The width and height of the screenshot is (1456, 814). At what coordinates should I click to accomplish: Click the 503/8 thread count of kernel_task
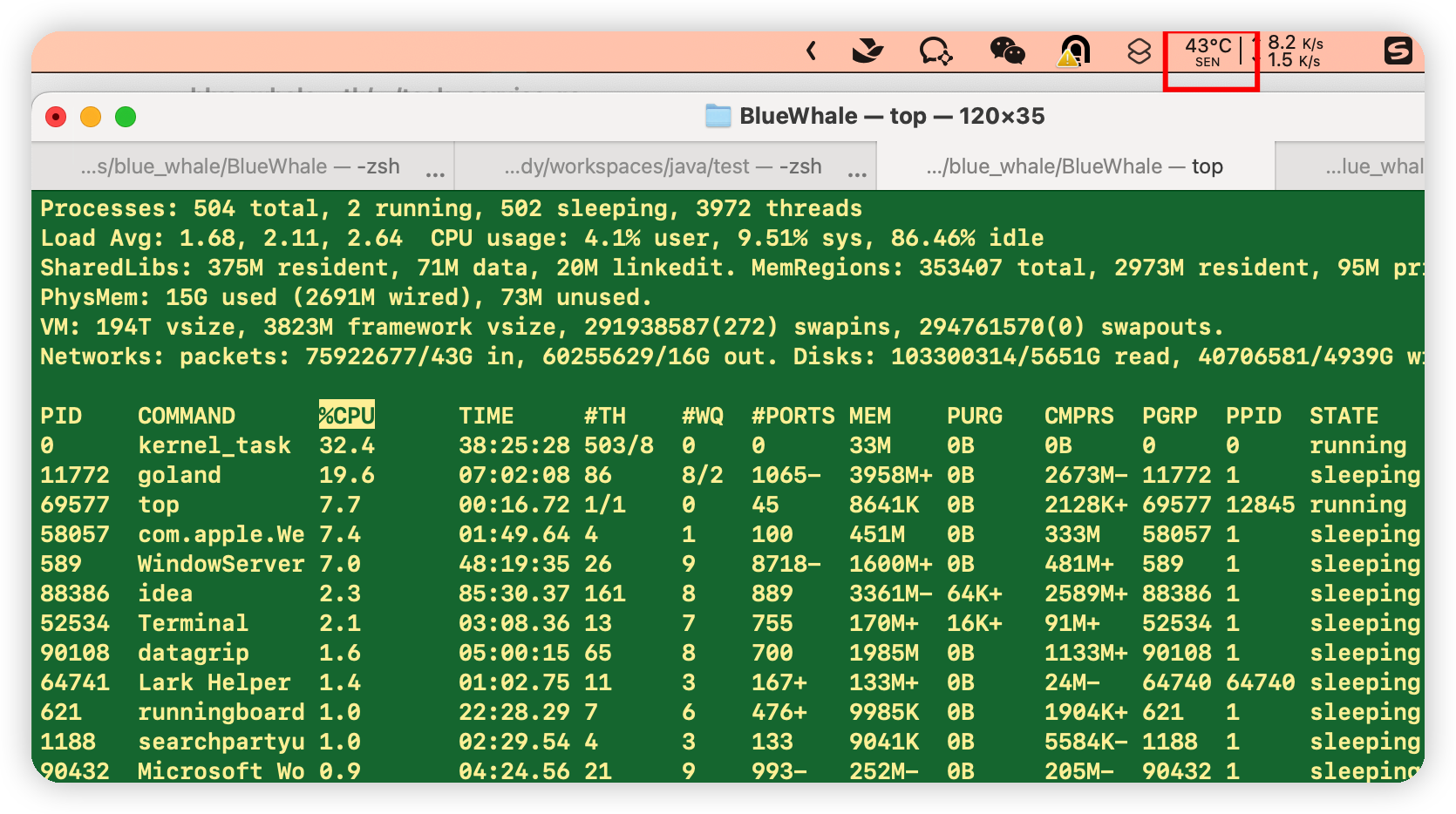point(619,445)
